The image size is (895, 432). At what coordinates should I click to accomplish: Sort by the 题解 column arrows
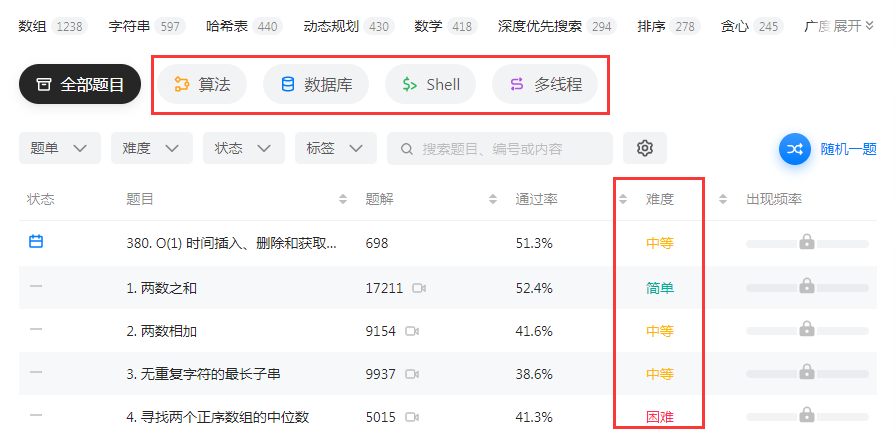pyautogui.click(x=493, y=199)
